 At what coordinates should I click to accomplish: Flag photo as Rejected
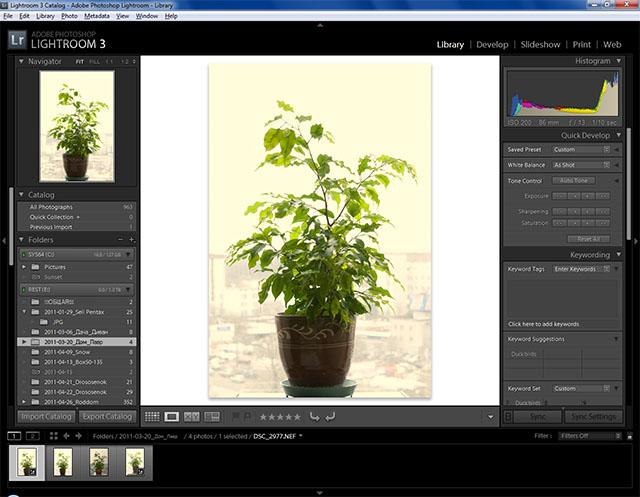247,417
